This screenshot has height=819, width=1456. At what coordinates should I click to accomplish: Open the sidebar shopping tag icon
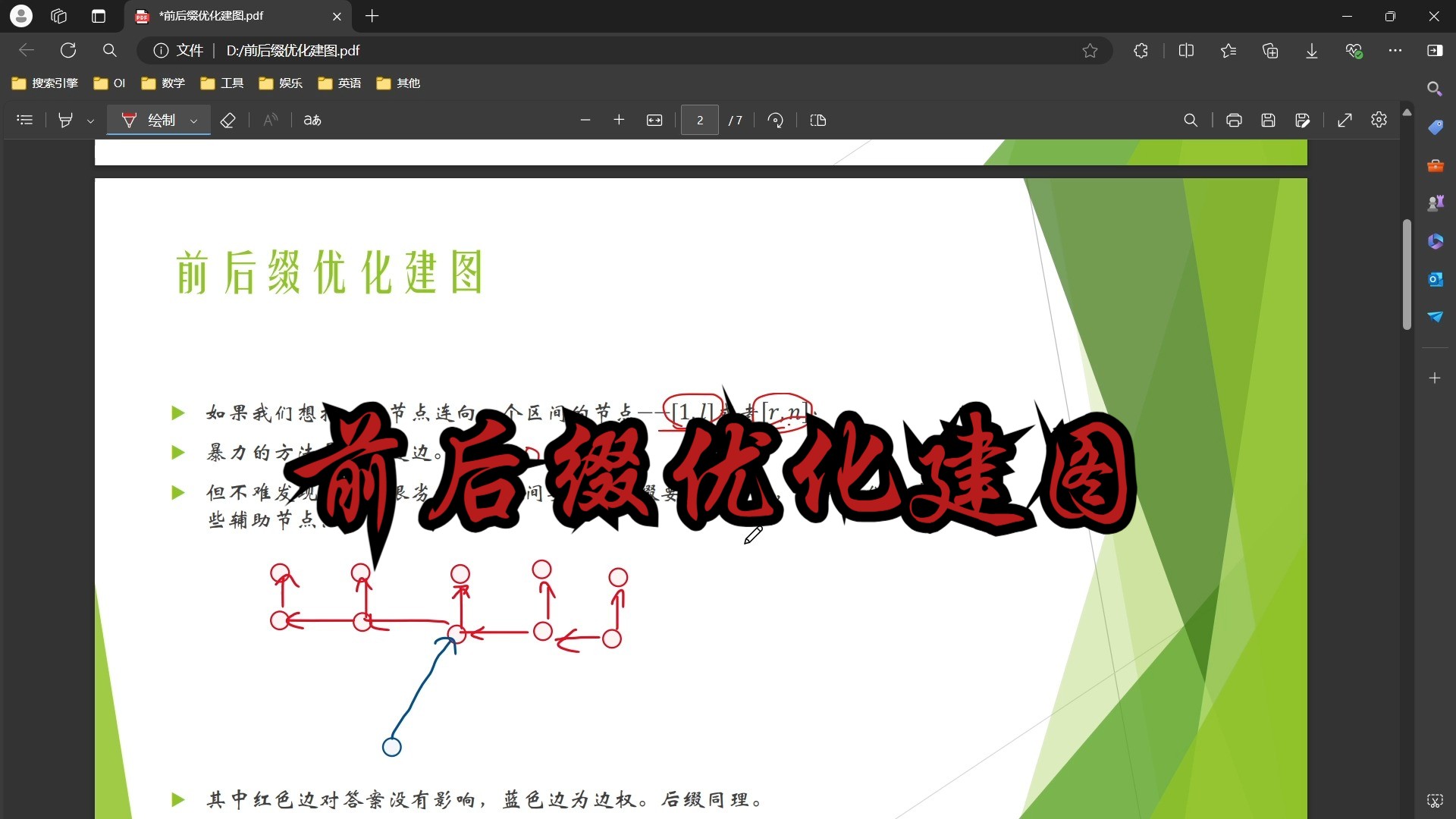coord(1435,127)
